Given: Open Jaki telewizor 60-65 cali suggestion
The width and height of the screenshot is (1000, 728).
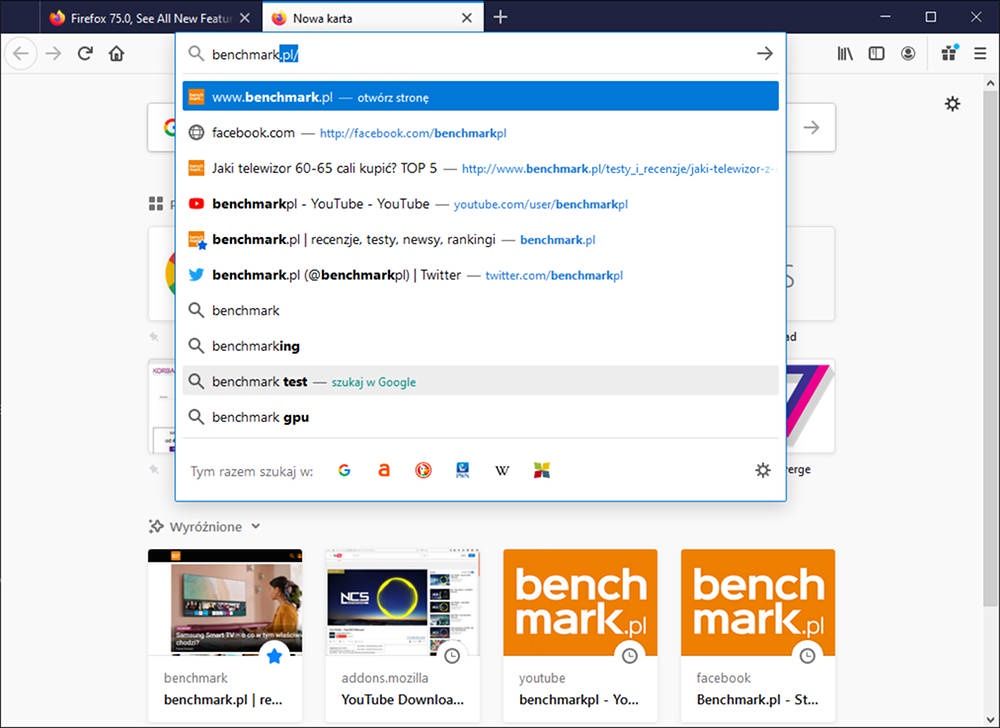Looking at the screenshot, I should (480, 168).
